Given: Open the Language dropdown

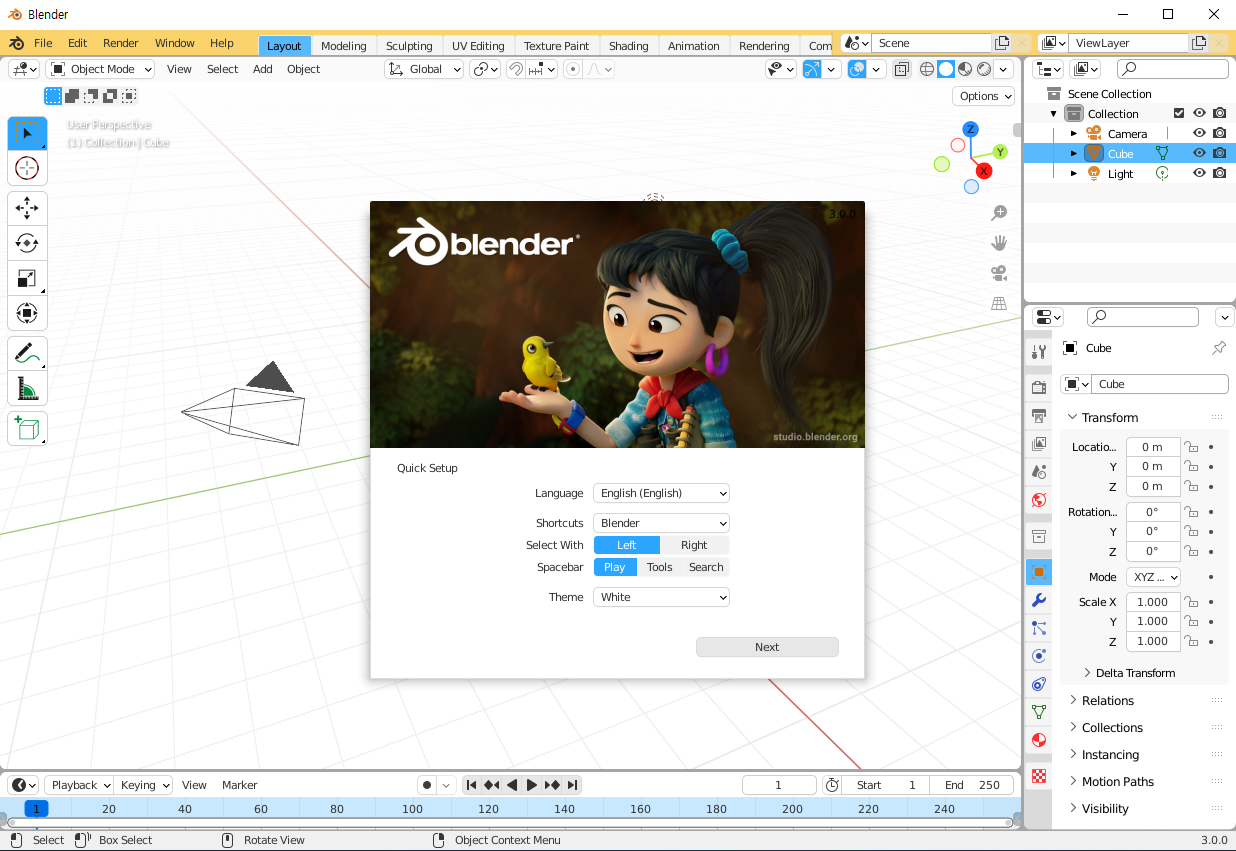Looking at the screenshot, I should [x=661, y=493].
